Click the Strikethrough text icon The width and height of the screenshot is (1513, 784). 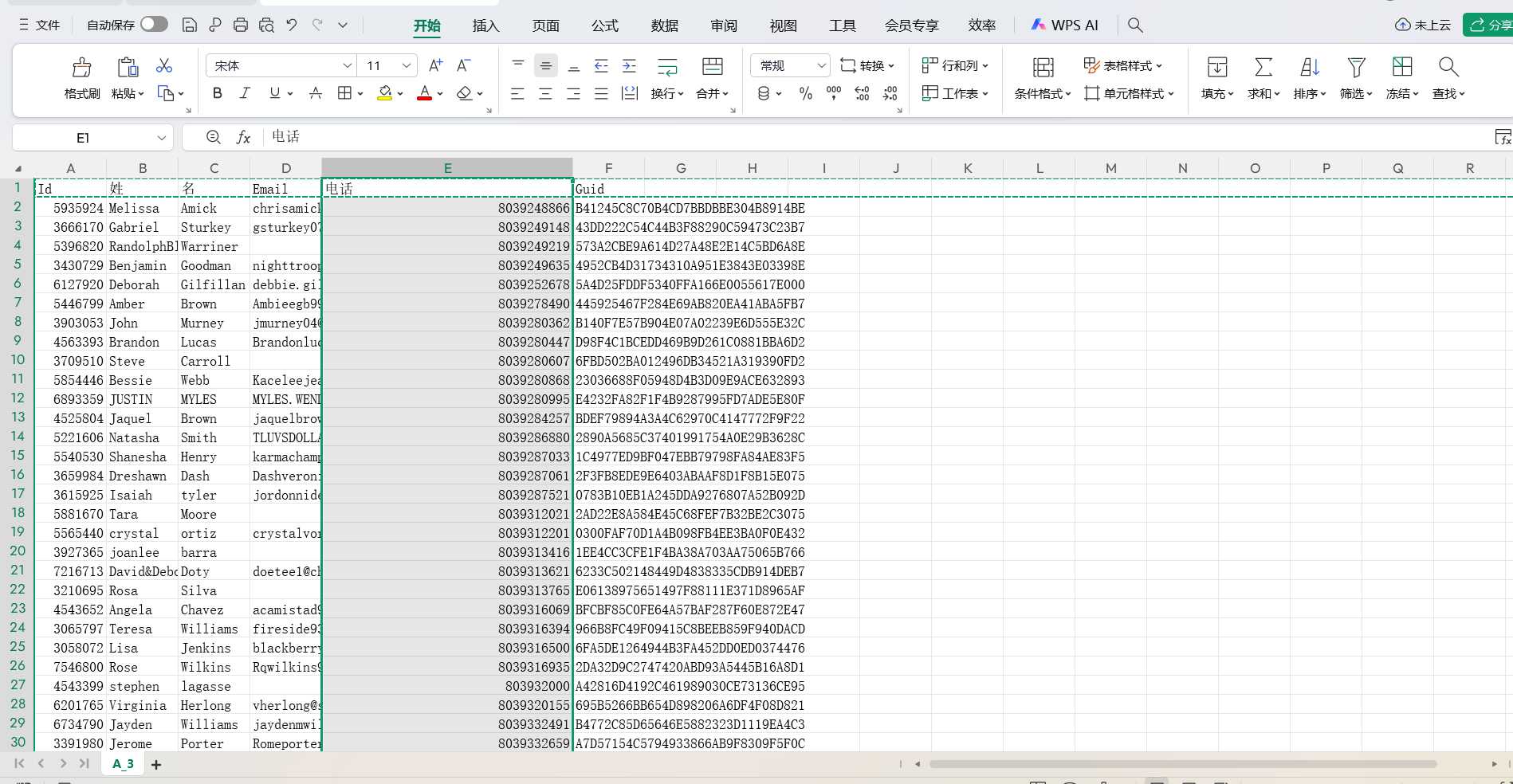click(316, 93)
